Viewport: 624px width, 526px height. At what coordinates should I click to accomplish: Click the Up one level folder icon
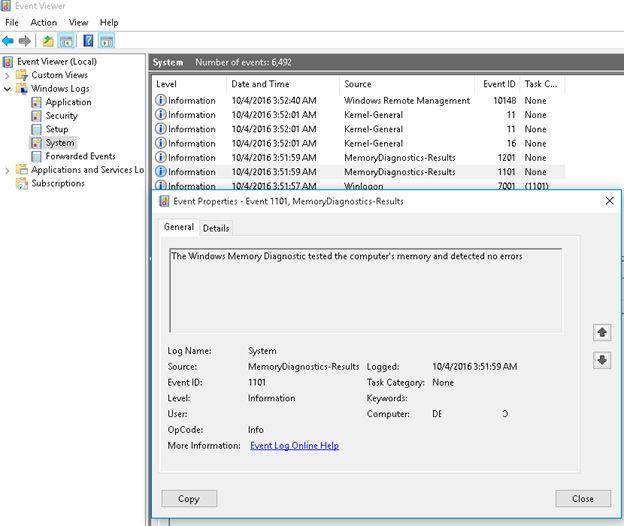[x=47, y=41]
